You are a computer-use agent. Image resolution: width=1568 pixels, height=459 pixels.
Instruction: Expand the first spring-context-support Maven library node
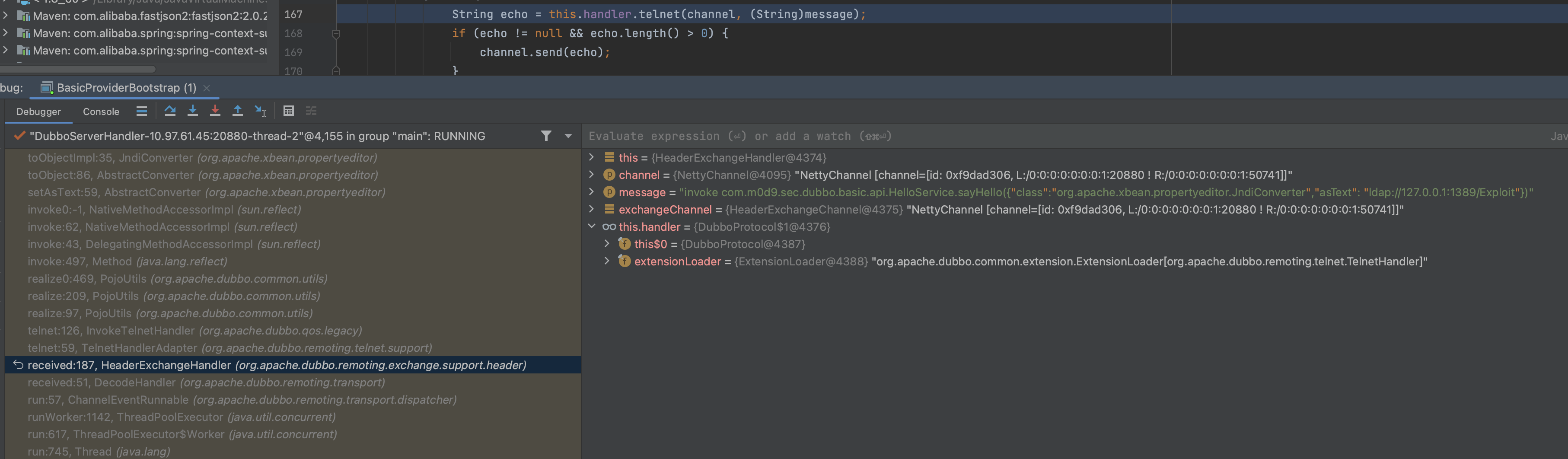click(x=6, y=33)
